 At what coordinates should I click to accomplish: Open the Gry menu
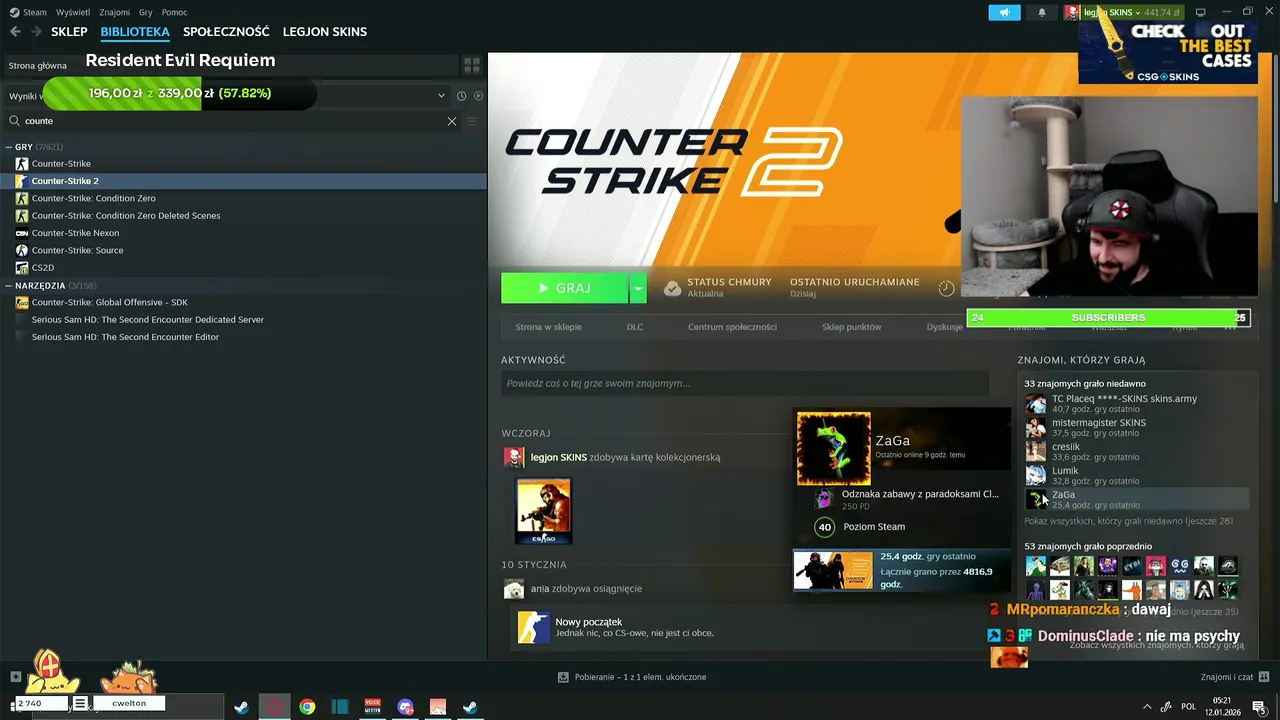(146, 12)
